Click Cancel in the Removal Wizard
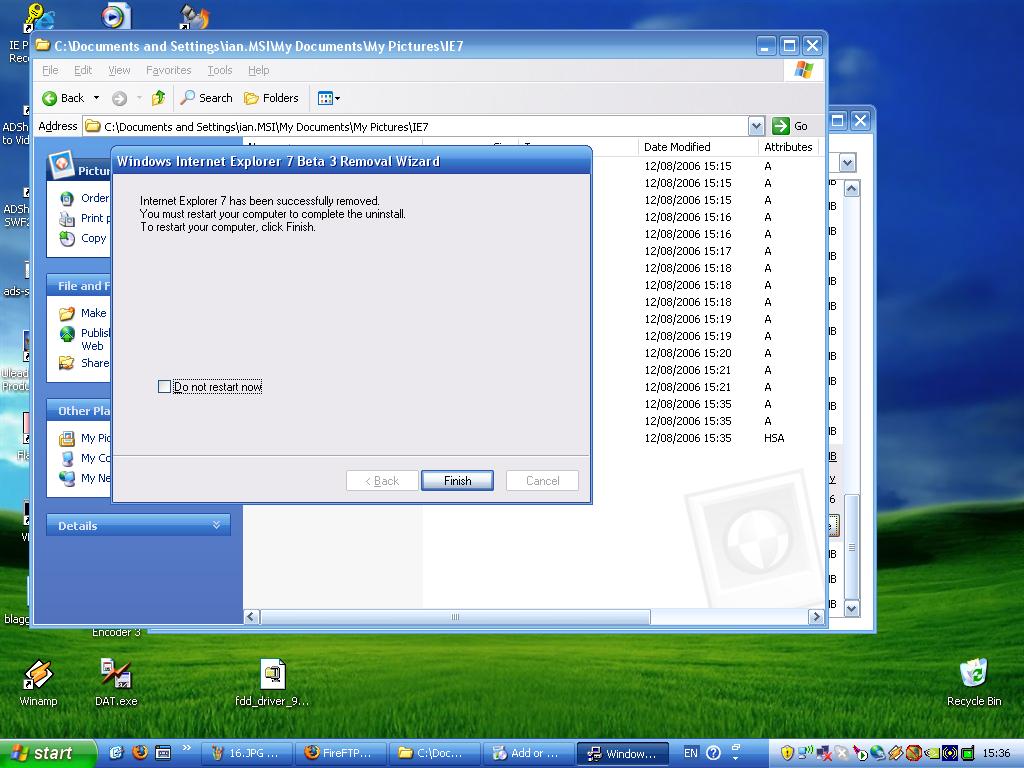 point(543,481)
